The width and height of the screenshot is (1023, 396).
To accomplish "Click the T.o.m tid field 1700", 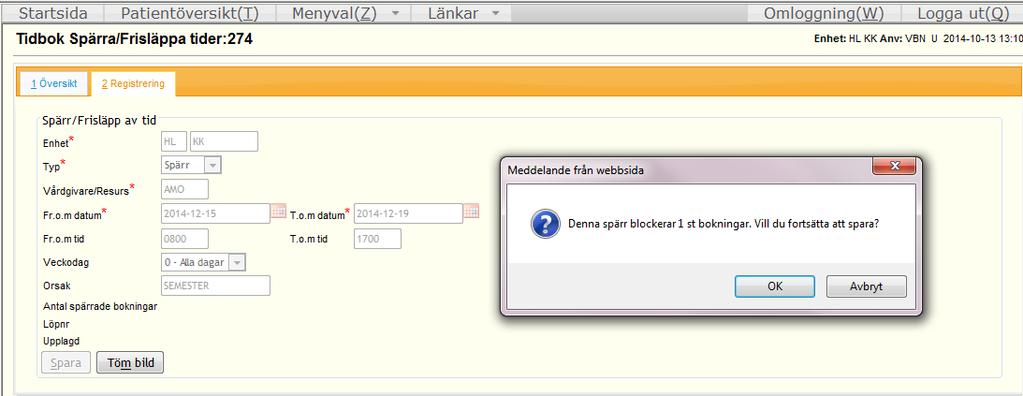I will 378,239.
